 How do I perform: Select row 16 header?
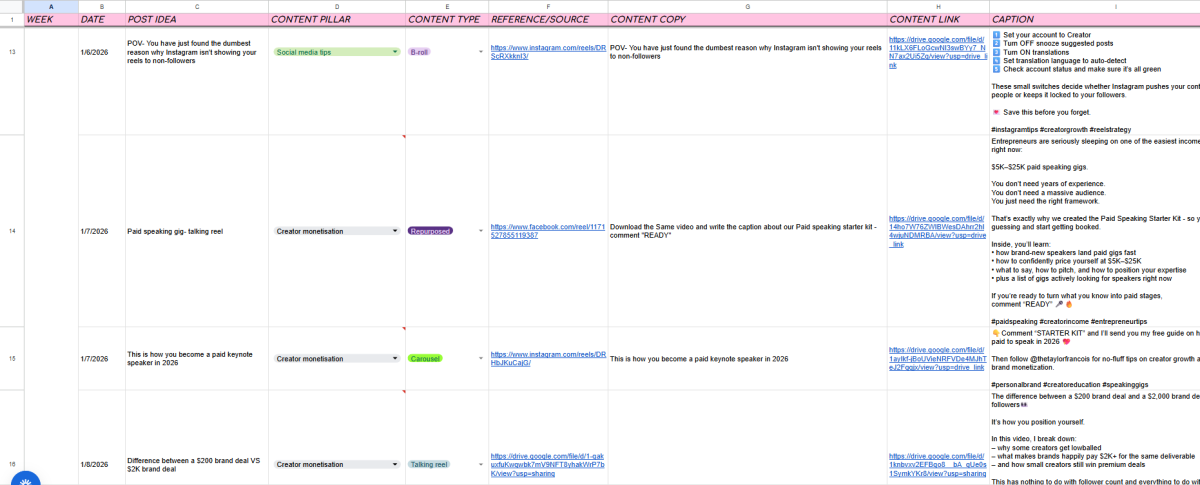coord(12,464)
